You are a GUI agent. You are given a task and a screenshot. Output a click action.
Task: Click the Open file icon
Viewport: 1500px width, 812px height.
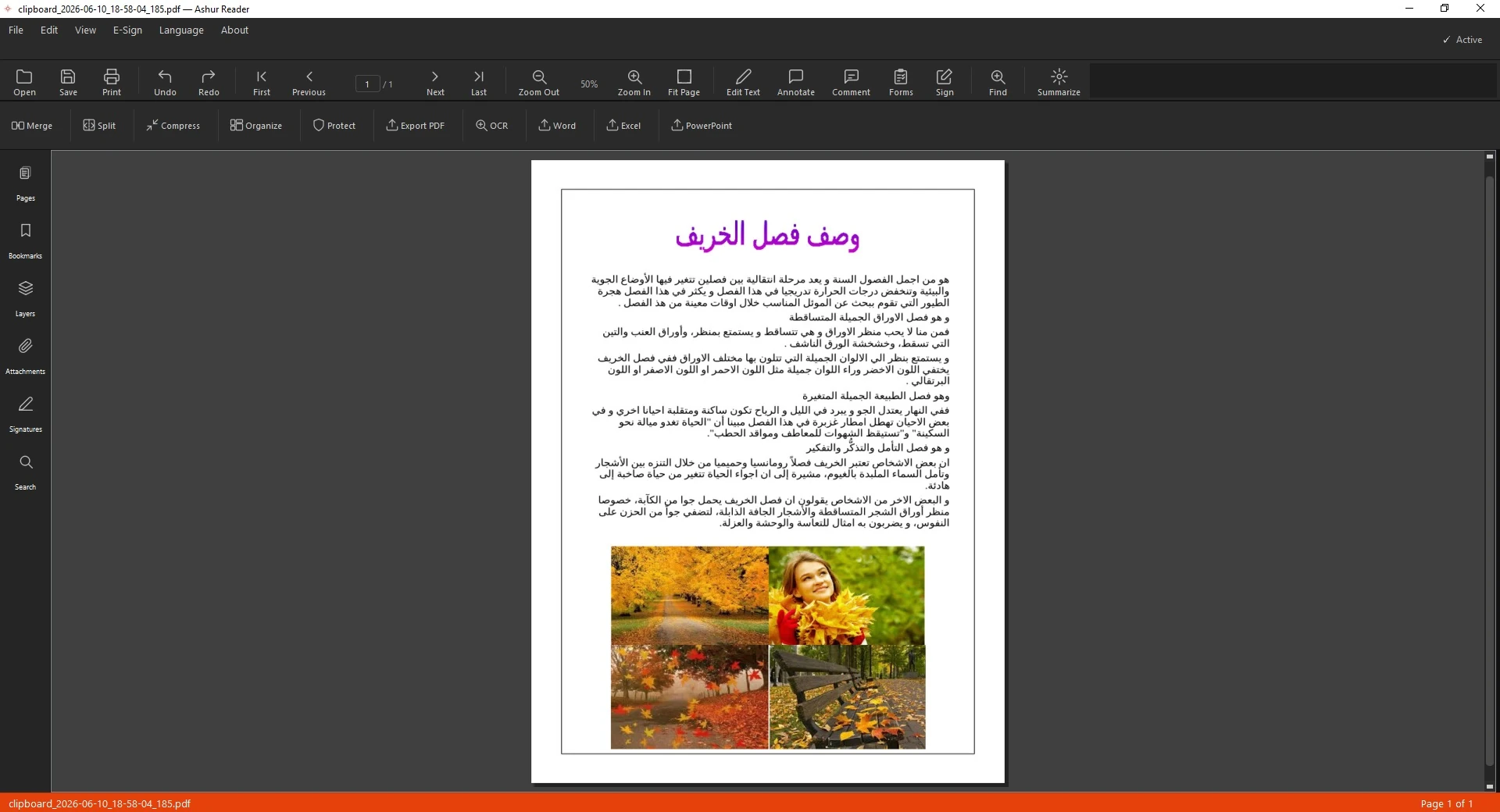[24, 82]
